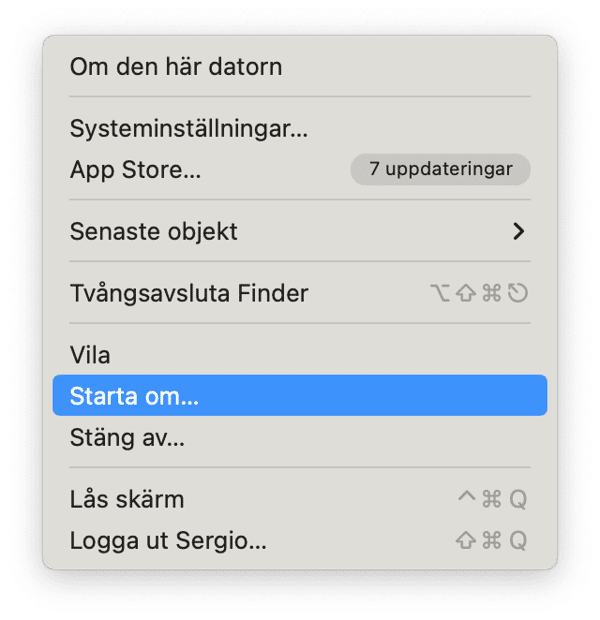The height and width of the screenshot is (620, 600).
Task: Click circular arrow symbol beside Tvångsavsluta Finder
Action: [x=518, y=293]
